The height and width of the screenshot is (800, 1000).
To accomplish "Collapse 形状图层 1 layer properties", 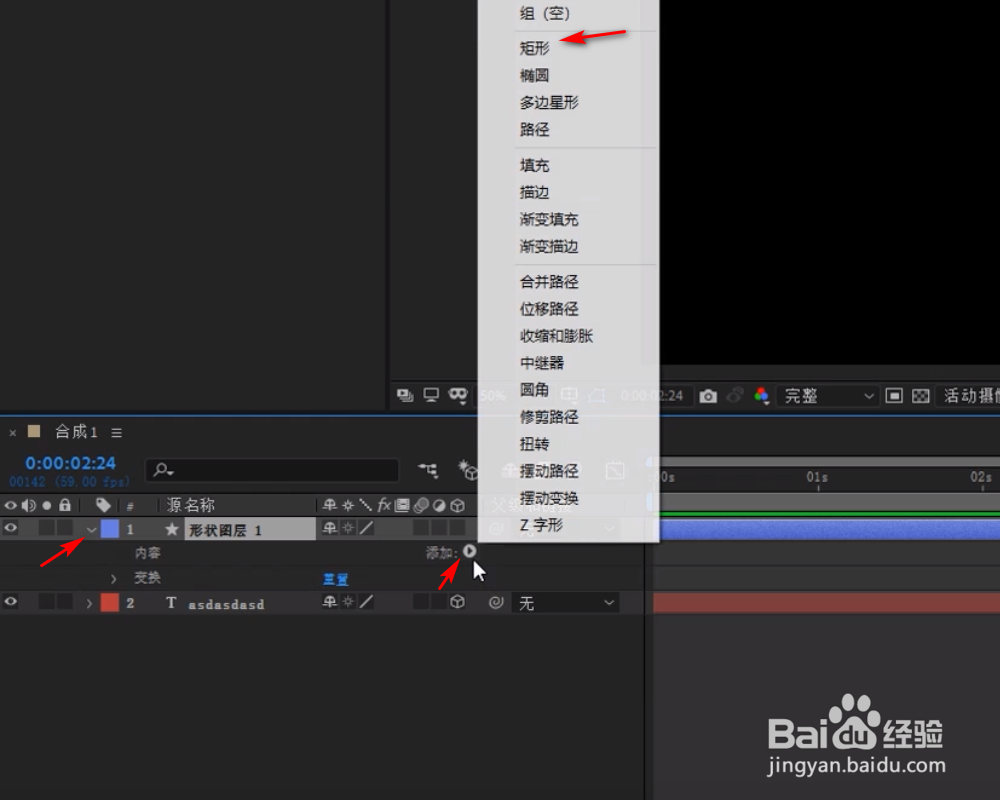I will click(91, 530).
